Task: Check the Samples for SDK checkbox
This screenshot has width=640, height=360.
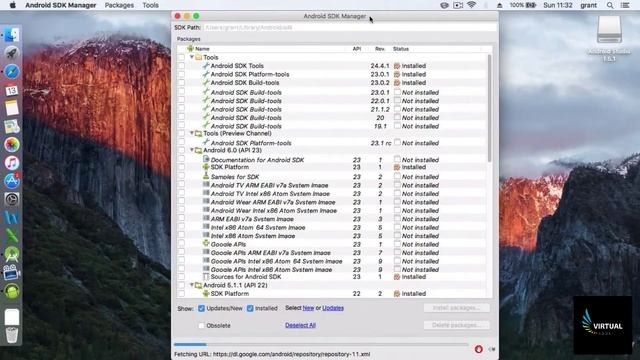Action: pyautogui.click(x=181, y=177)
